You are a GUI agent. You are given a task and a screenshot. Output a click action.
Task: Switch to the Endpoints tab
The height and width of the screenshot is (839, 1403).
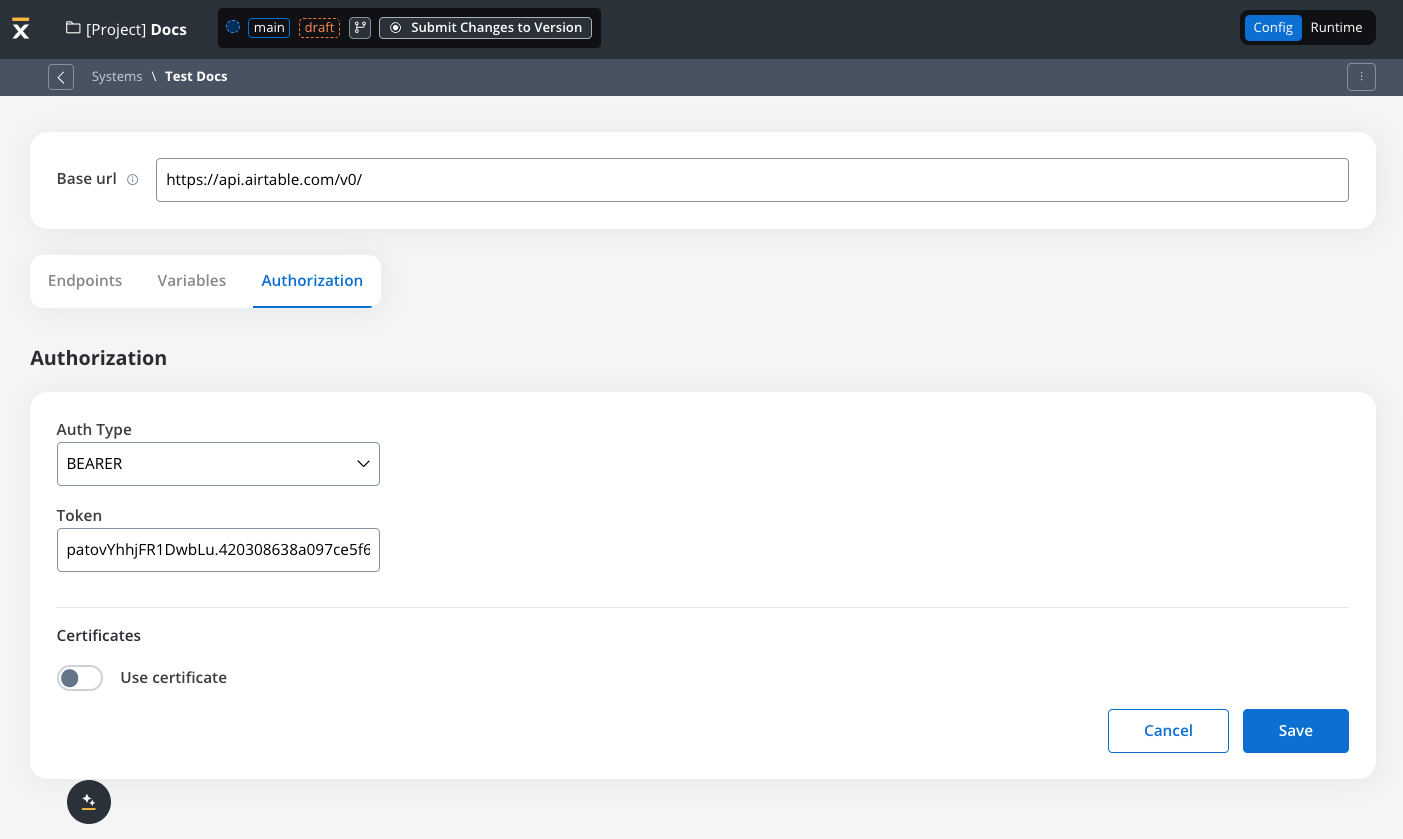click(x=85, y=281)
